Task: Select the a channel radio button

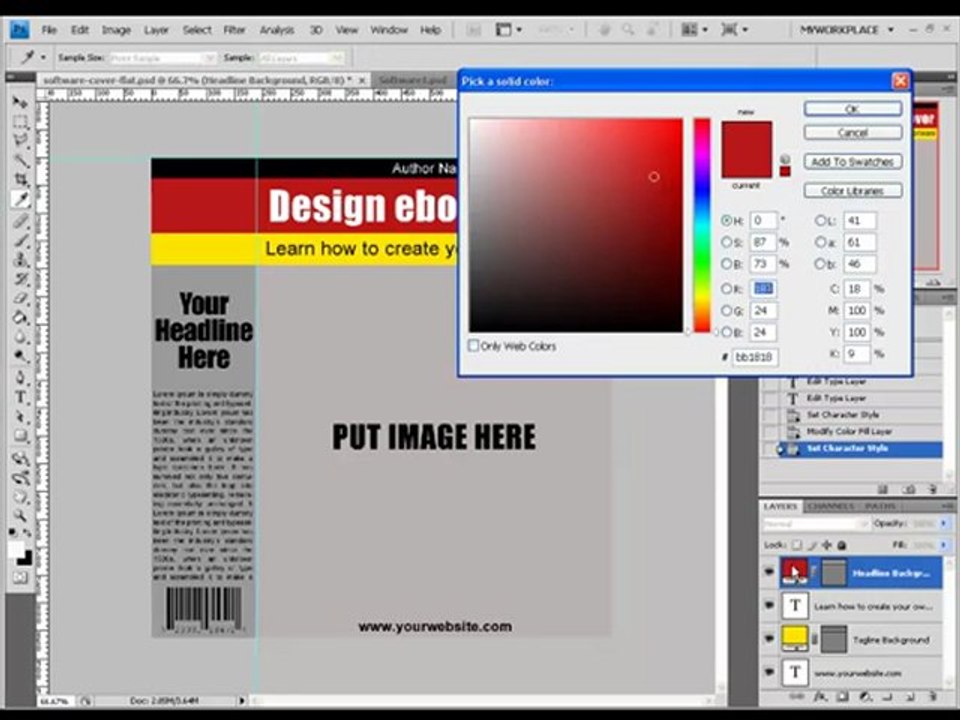Action: (820, 242)
